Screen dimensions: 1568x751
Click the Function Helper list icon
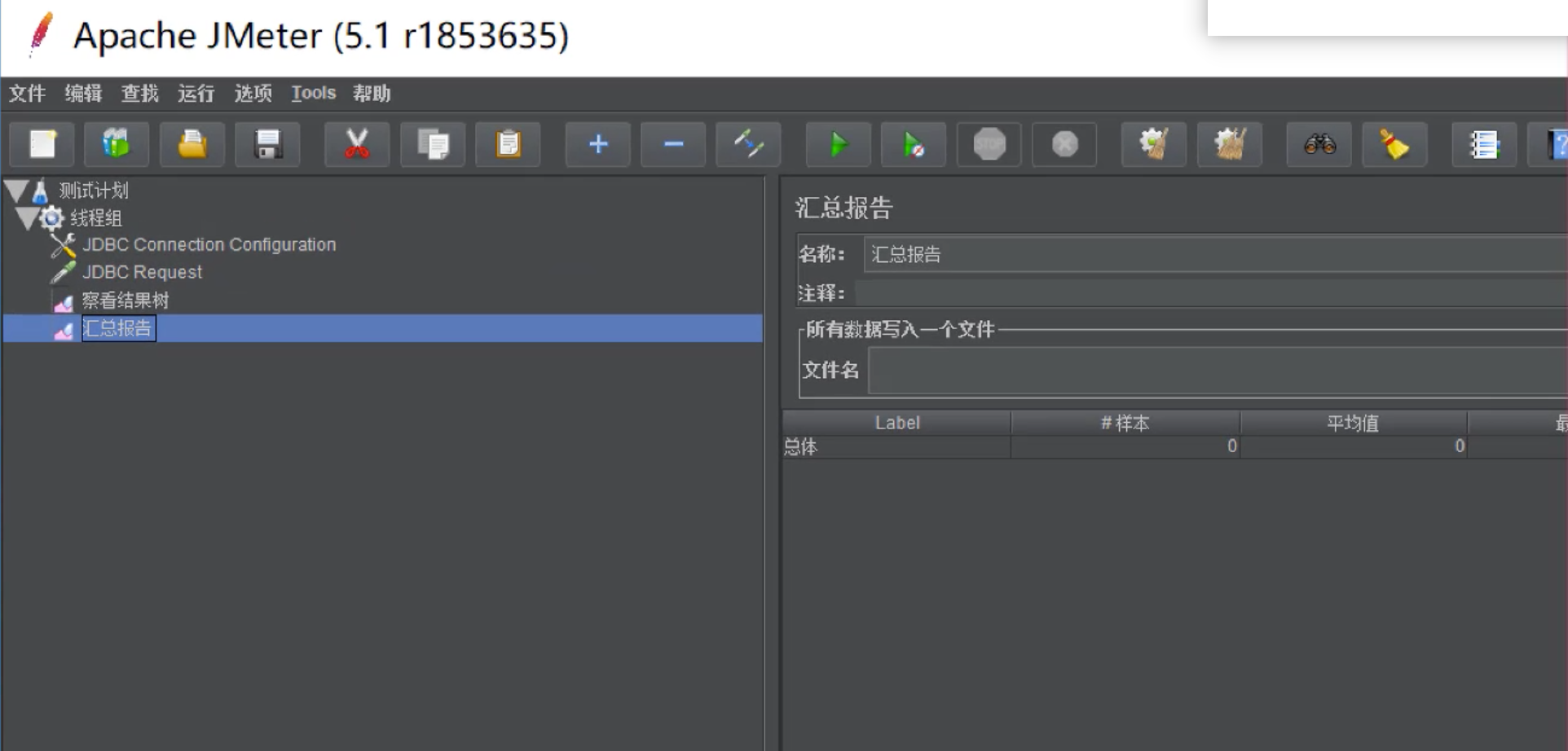[x=1485, y=145]
